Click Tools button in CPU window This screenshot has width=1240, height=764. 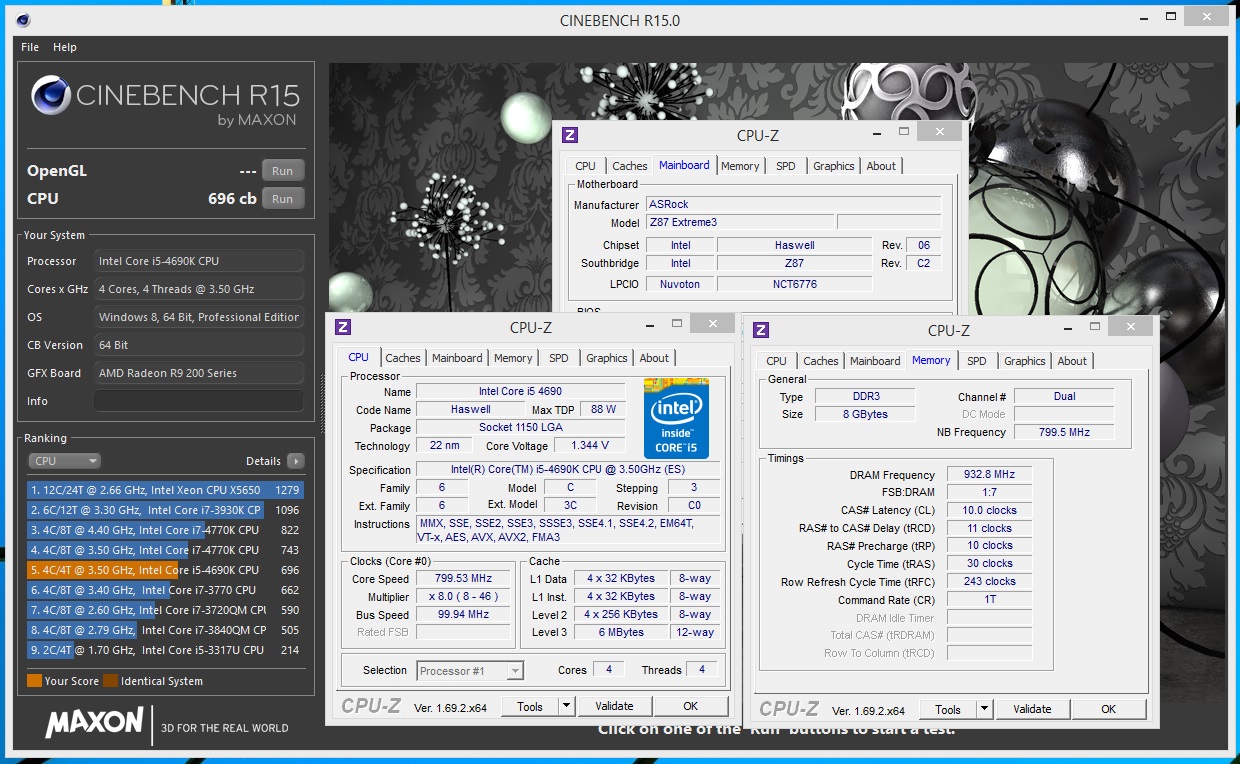coord(530,706)
